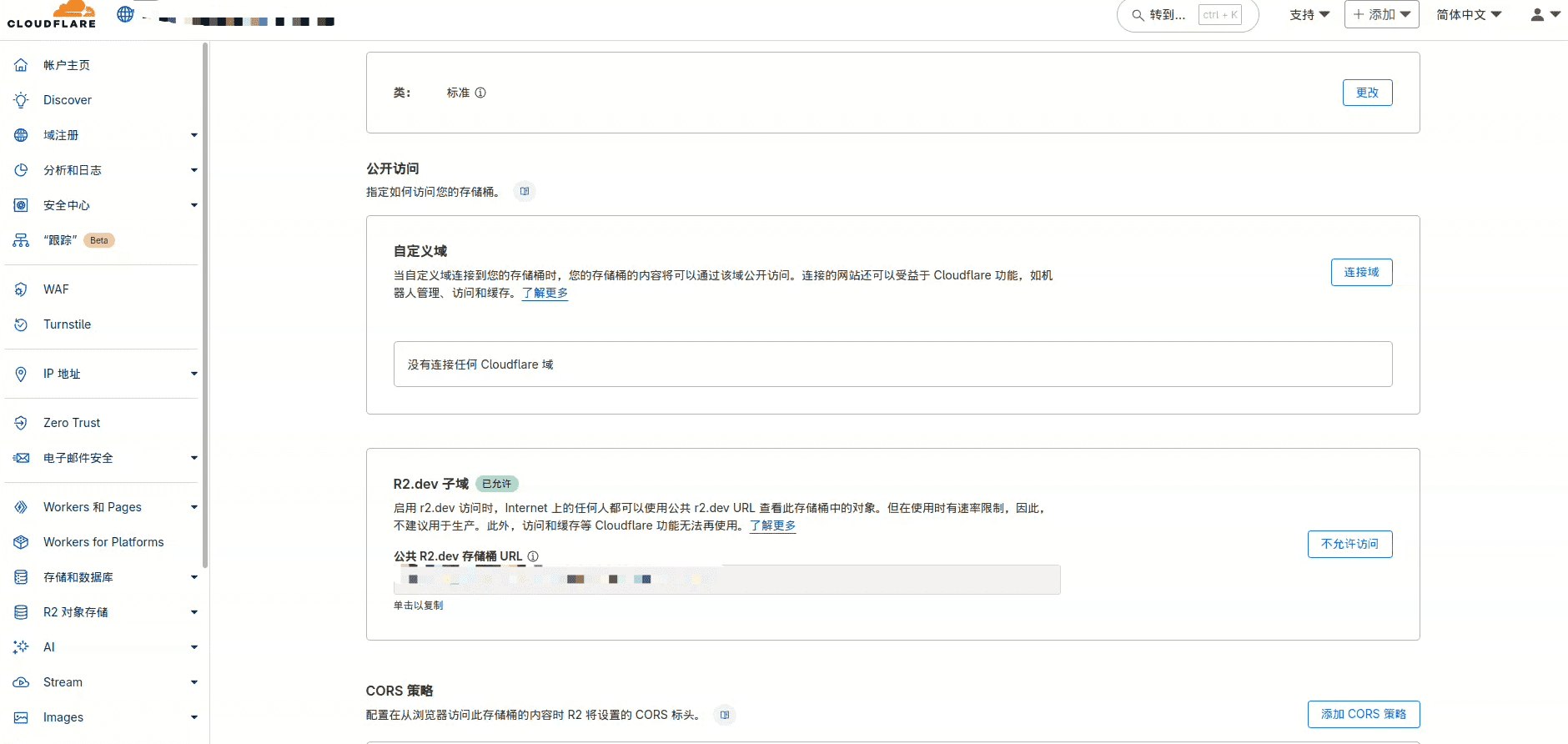The height and width of the screenshot is (744, 1568).
Task: Click the analytics and logs chart icon
Action: (21, 170)
